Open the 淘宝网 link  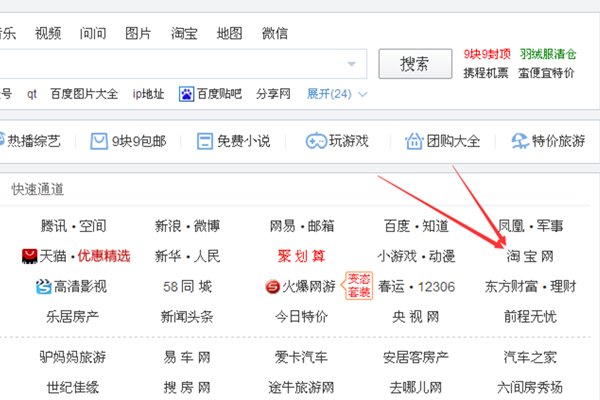530,256
